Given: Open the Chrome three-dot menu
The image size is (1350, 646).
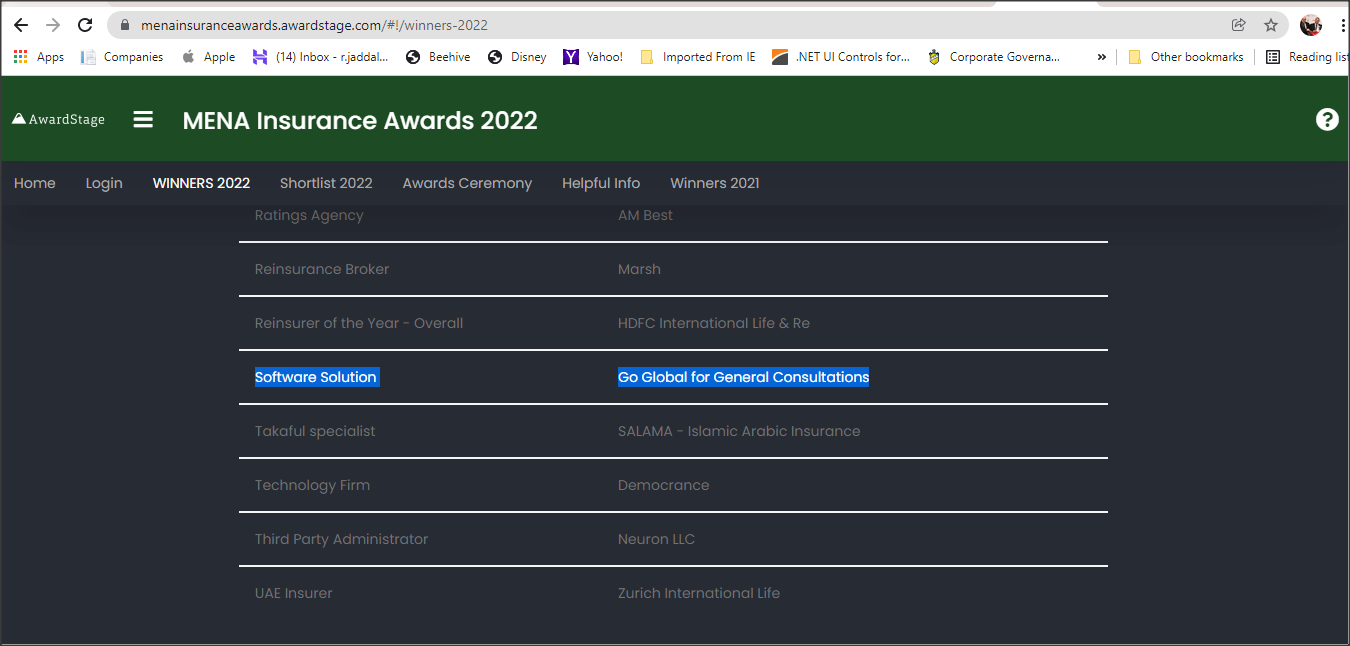Looking at the screenshot, I should coord(1342,25).
